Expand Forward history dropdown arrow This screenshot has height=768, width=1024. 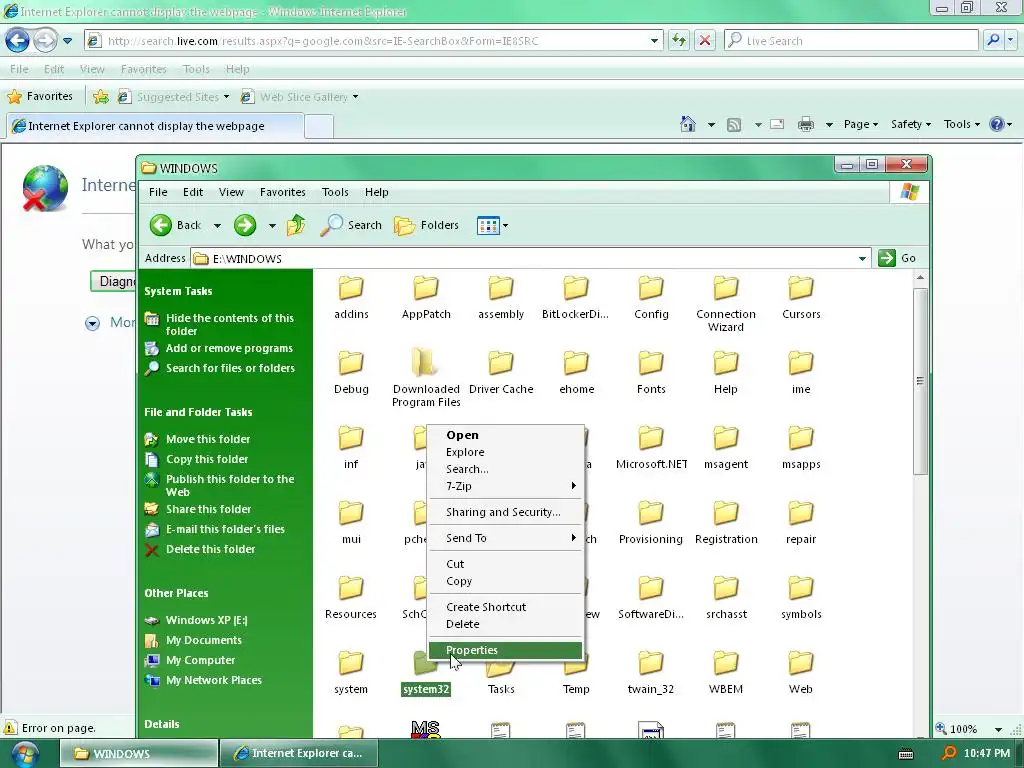click(272, 226)
